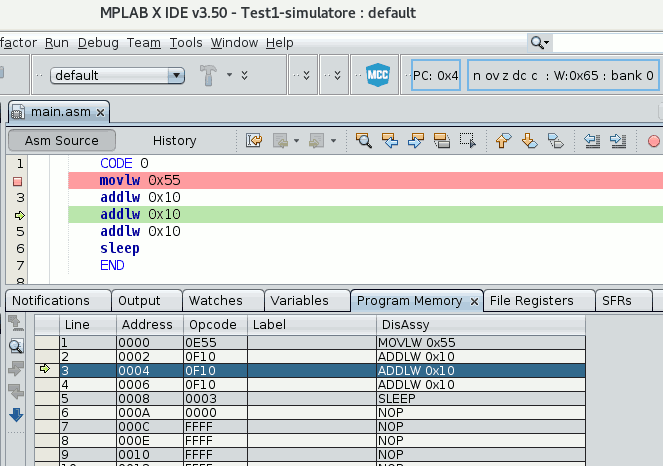The height and width of the screenshot is (466, 663).
Task: Switch to History view
Action: point(174,141)
